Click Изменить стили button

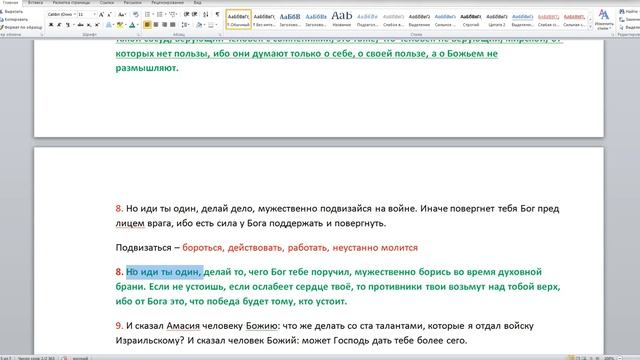point(604,20)
